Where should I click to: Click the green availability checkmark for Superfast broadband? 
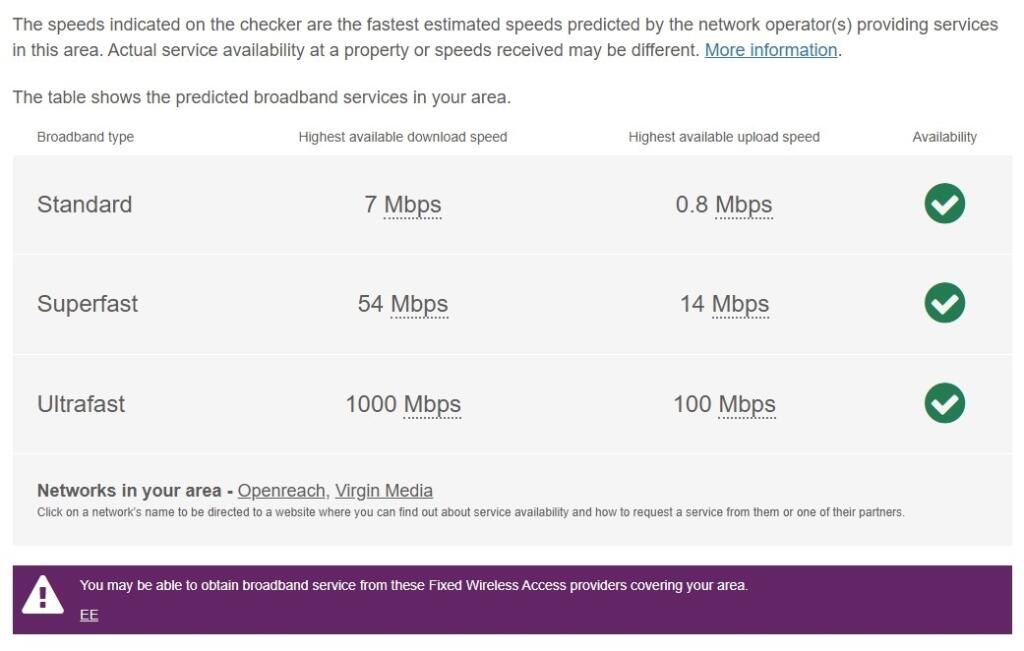943,304
